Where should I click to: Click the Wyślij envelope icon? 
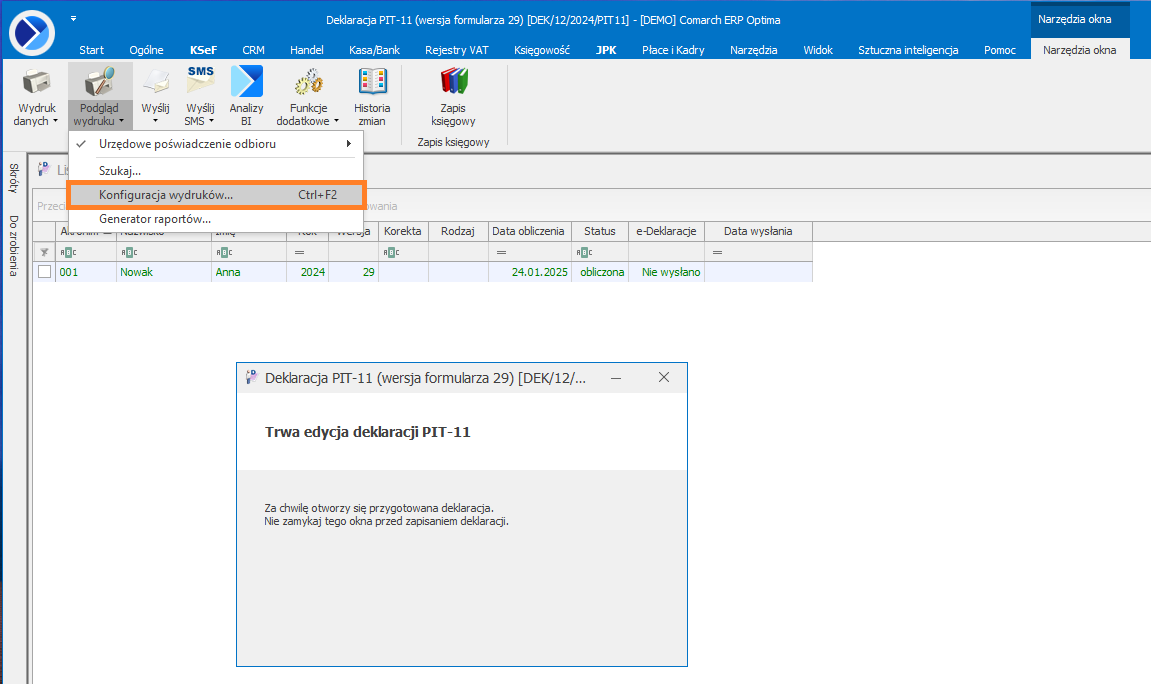click(x=156, y=82)
